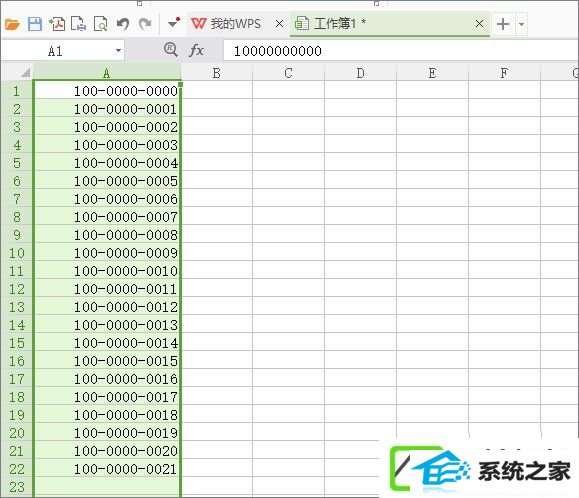Close the 我的WPS tab

point(280,24)
